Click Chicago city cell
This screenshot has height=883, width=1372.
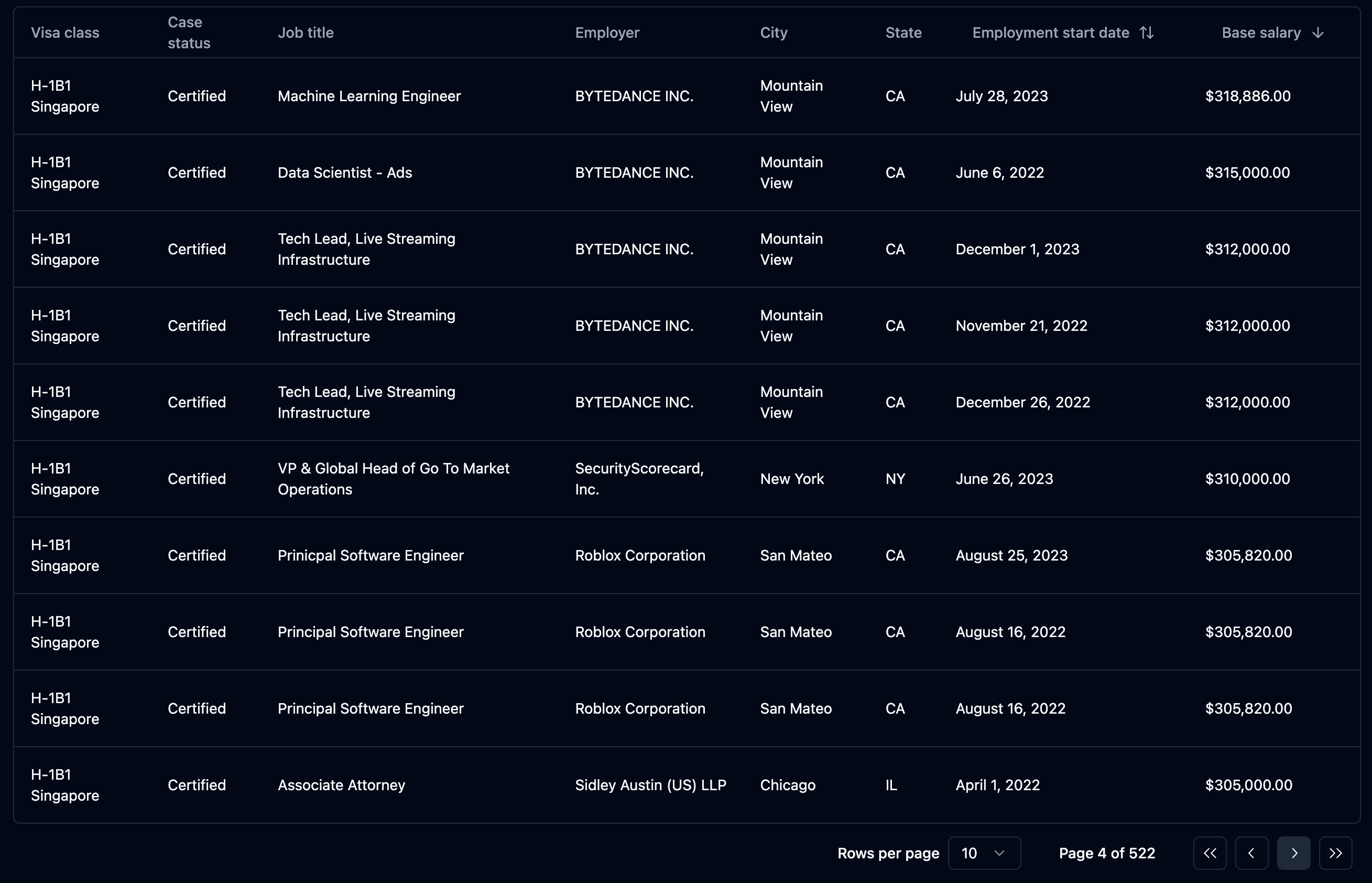[788, 785]
